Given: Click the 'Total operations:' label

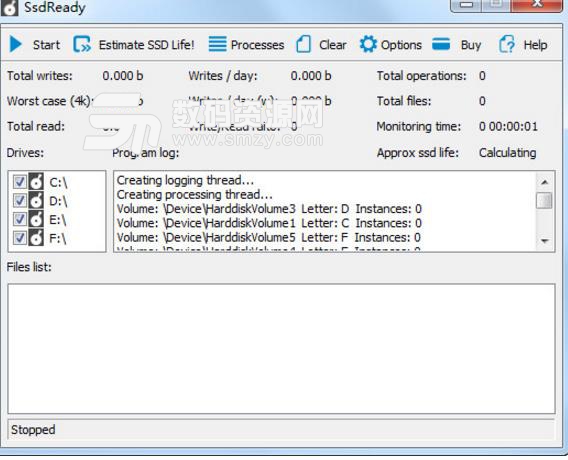Looking at the screenshot, I should point(422,76).
